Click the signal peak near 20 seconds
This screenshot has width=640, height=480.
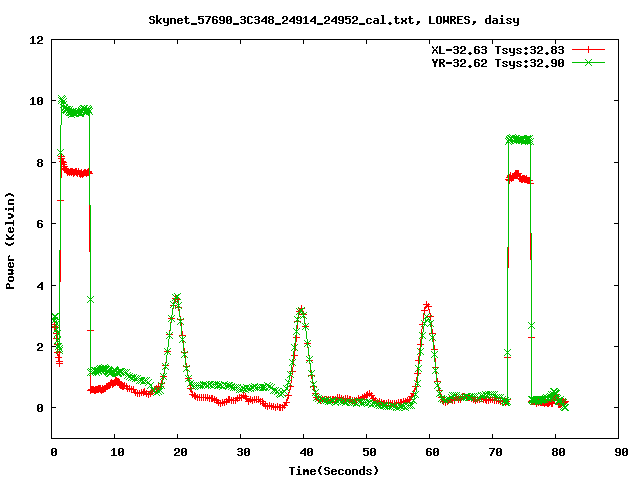point(177,299)
